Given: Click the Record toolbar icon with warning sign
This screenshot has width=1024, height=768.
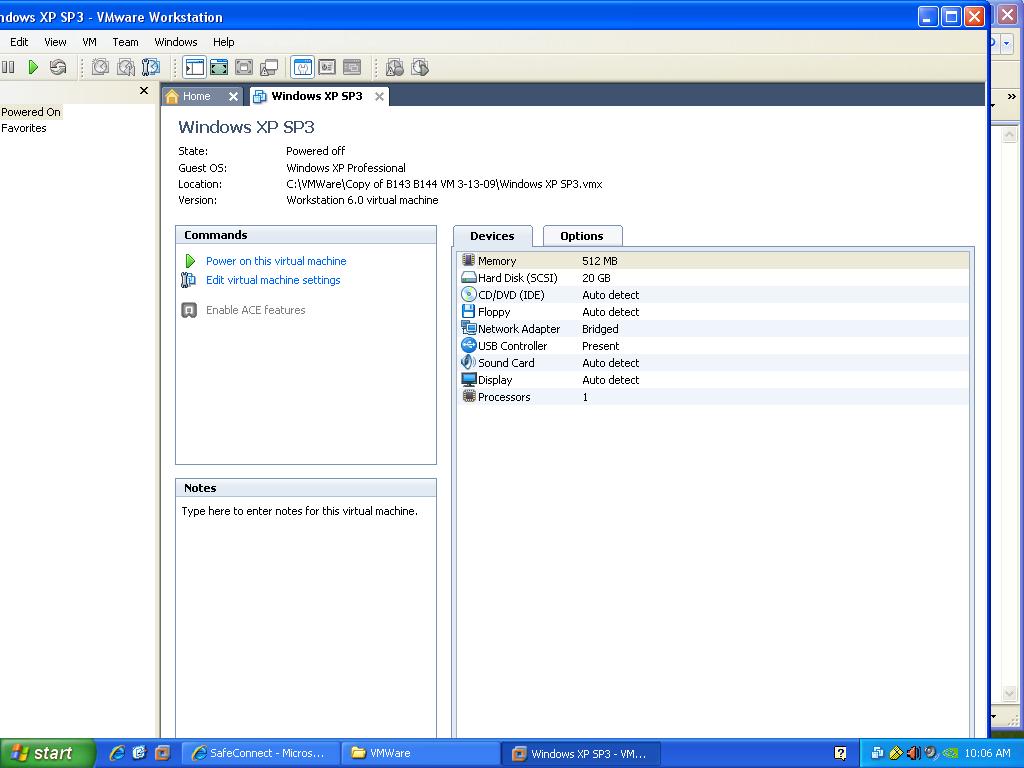Looking at the screenshot, I should pos(395,67).
